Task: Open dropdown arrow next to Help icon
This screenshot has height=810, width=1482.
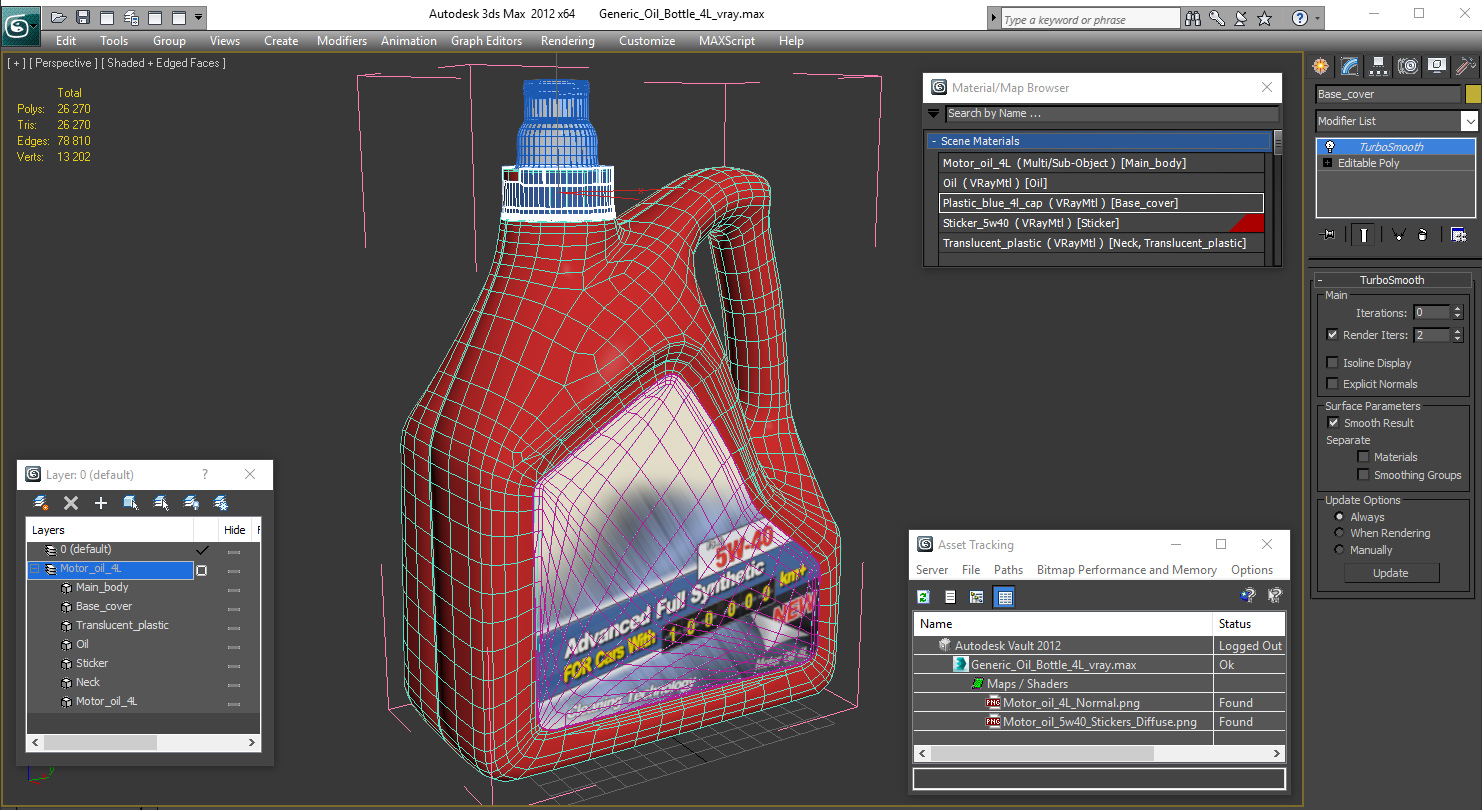Action: pos(1317,18)
